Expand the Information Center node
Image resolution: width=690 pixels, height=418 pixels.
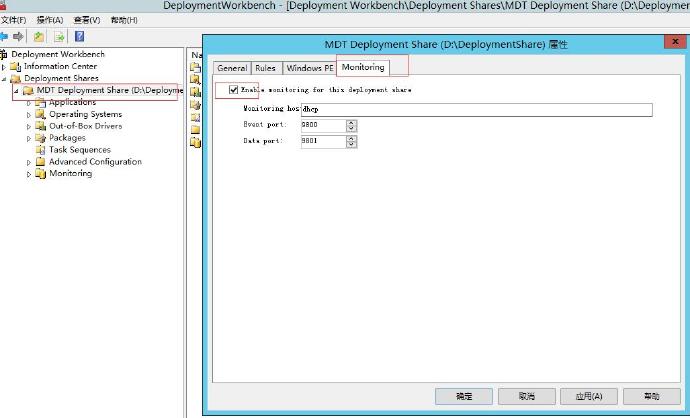(4, 67)
